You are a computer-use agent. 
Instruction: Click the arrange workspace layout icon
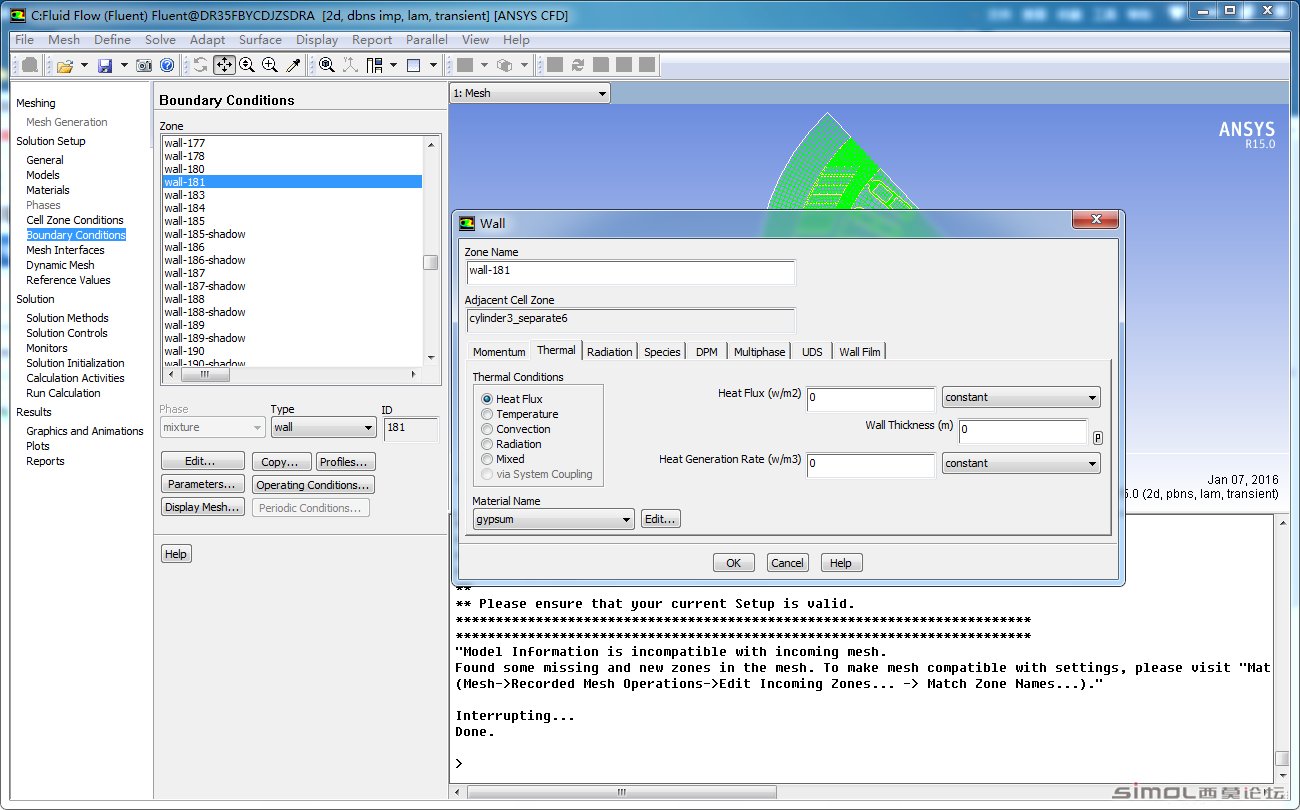[x=374, y=65]
